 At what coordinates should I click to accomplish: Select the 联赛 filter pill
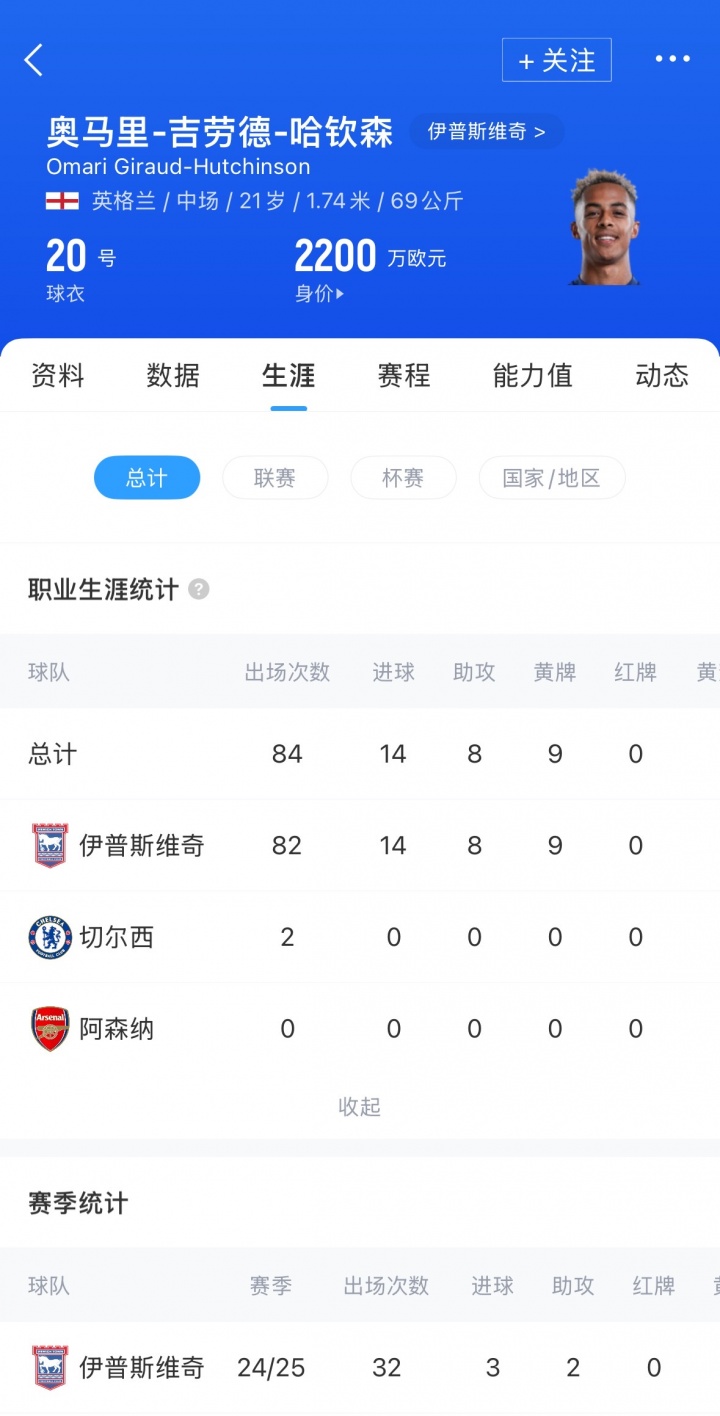pos(275,478)
